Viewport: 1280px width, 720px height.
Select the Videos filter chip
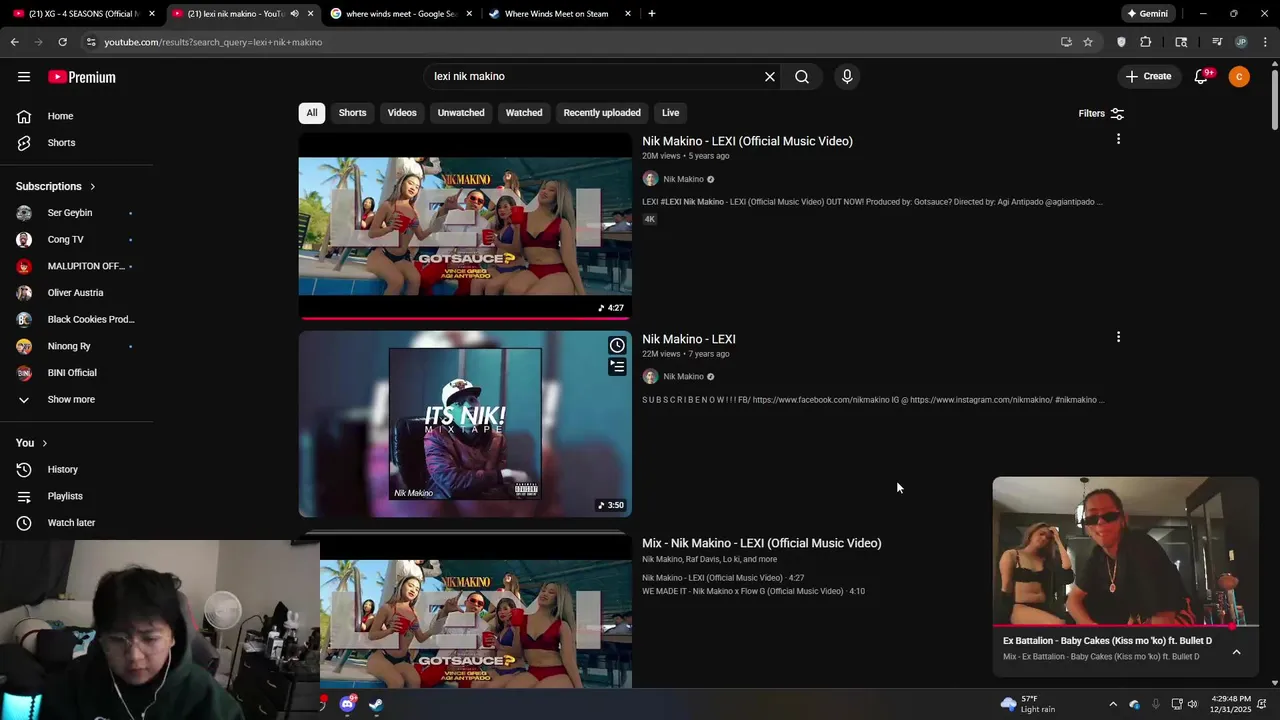click(x=402, y=113)
